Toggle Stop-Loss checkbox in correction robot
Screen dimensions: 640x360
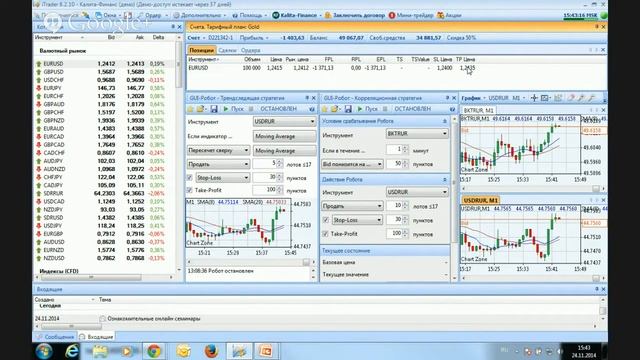click(x=326, y=220)
